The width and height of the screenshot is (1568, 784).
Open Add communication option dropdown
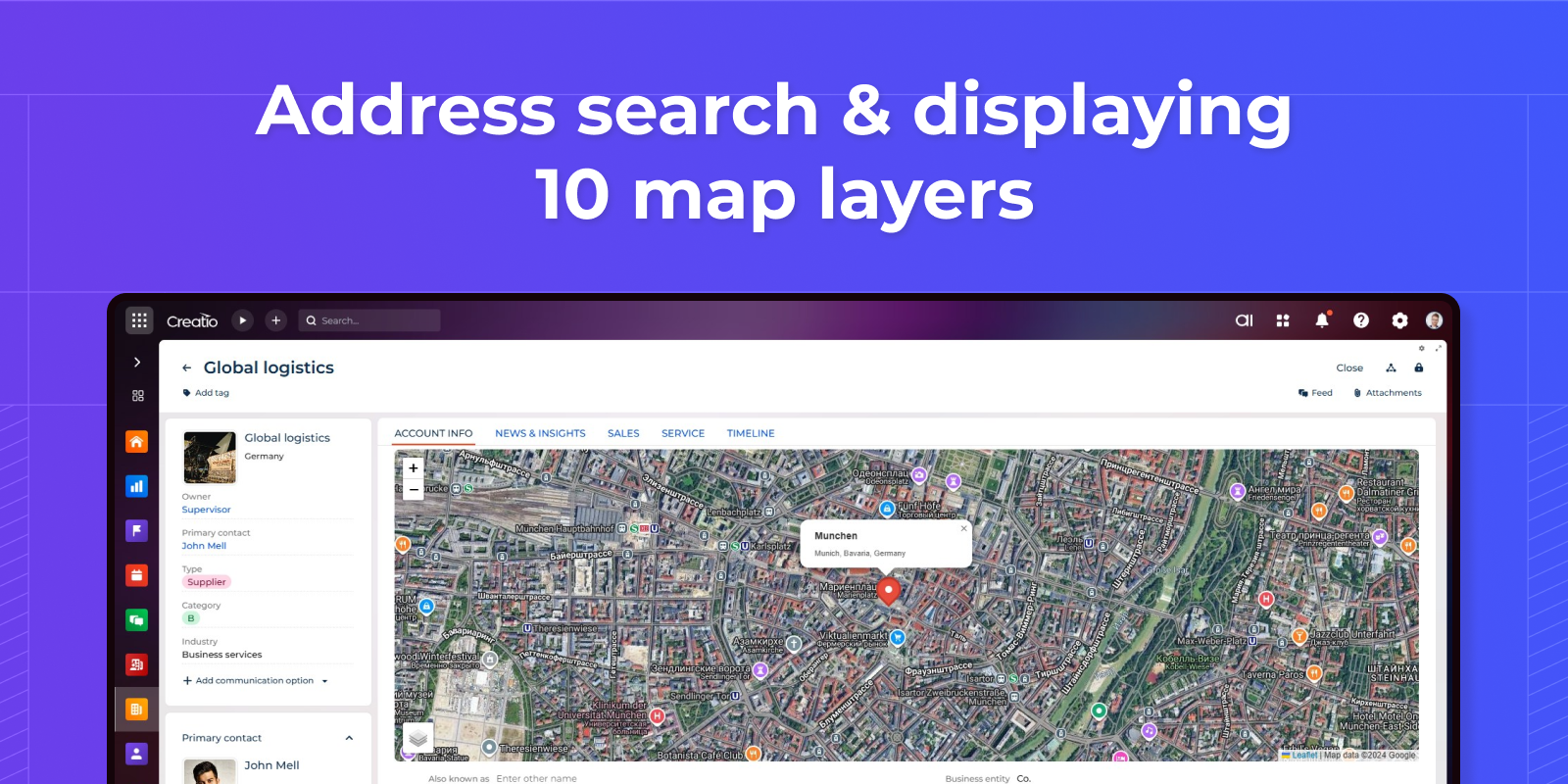point(256,681)
